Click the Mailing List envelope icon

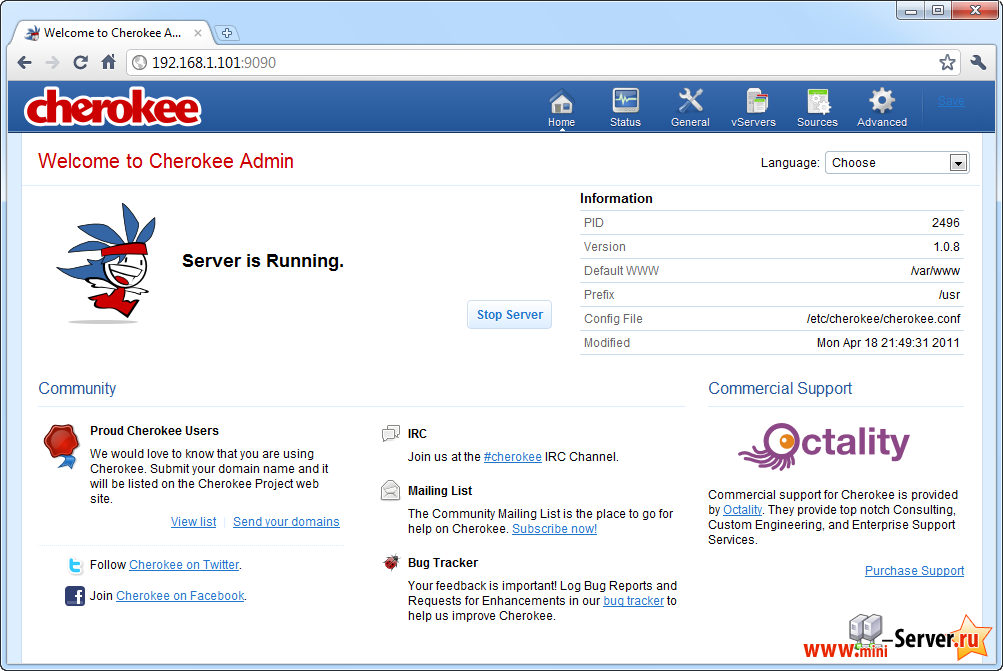tap(390, 491)
